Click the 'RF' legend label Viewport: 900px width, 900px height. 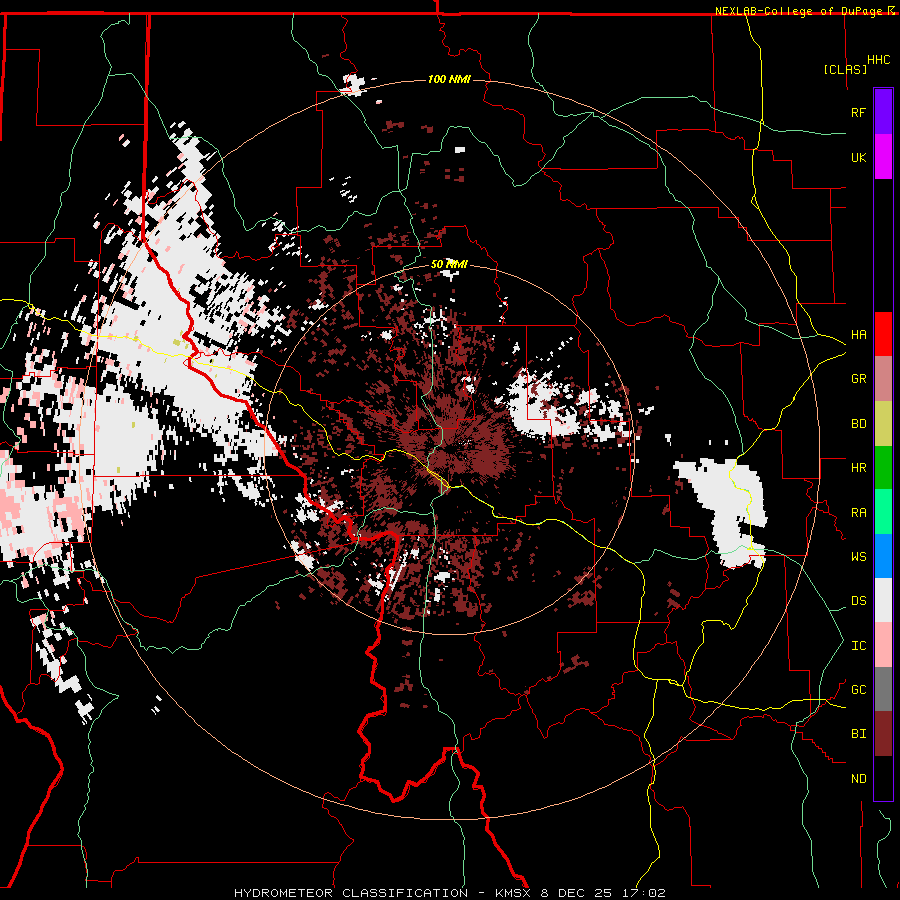coord(859,112)
